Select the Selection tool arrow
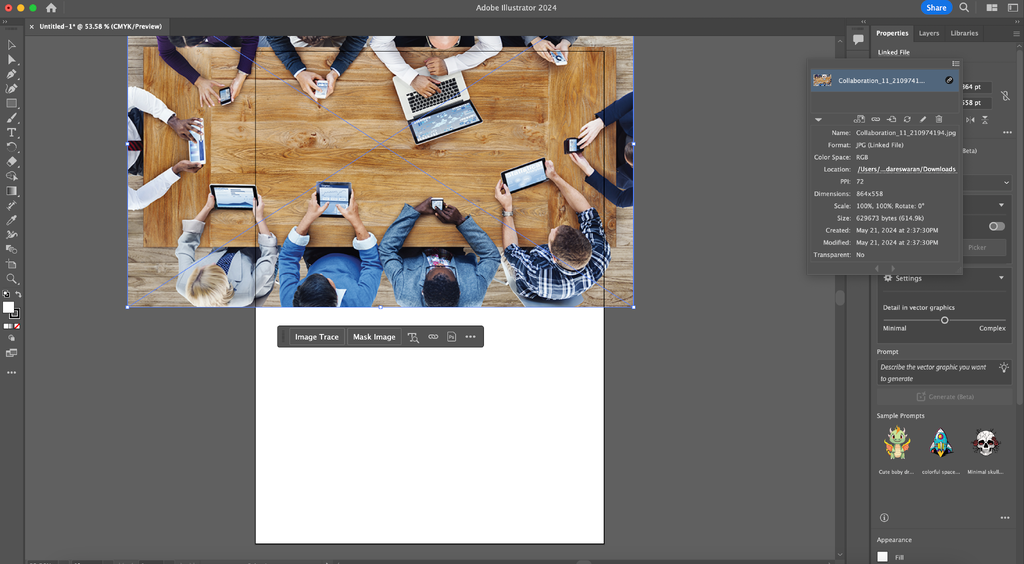 click(x=12, y=45)
